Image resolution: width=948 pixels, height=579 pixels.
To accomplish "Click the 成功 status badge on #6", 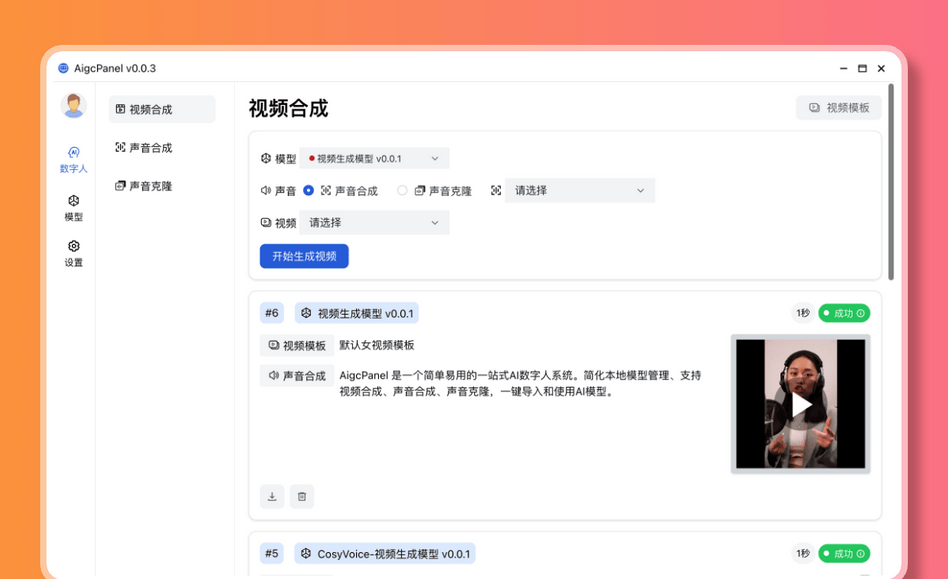I will (x=844, y=313).
